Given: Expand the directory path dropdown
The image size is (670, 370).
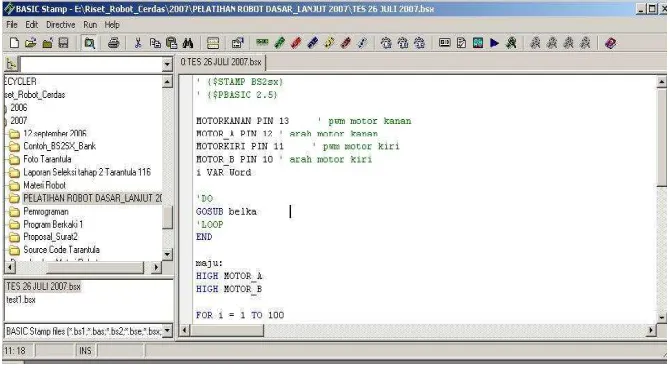Looking at the screenshot, I should (x=167, y=65).
